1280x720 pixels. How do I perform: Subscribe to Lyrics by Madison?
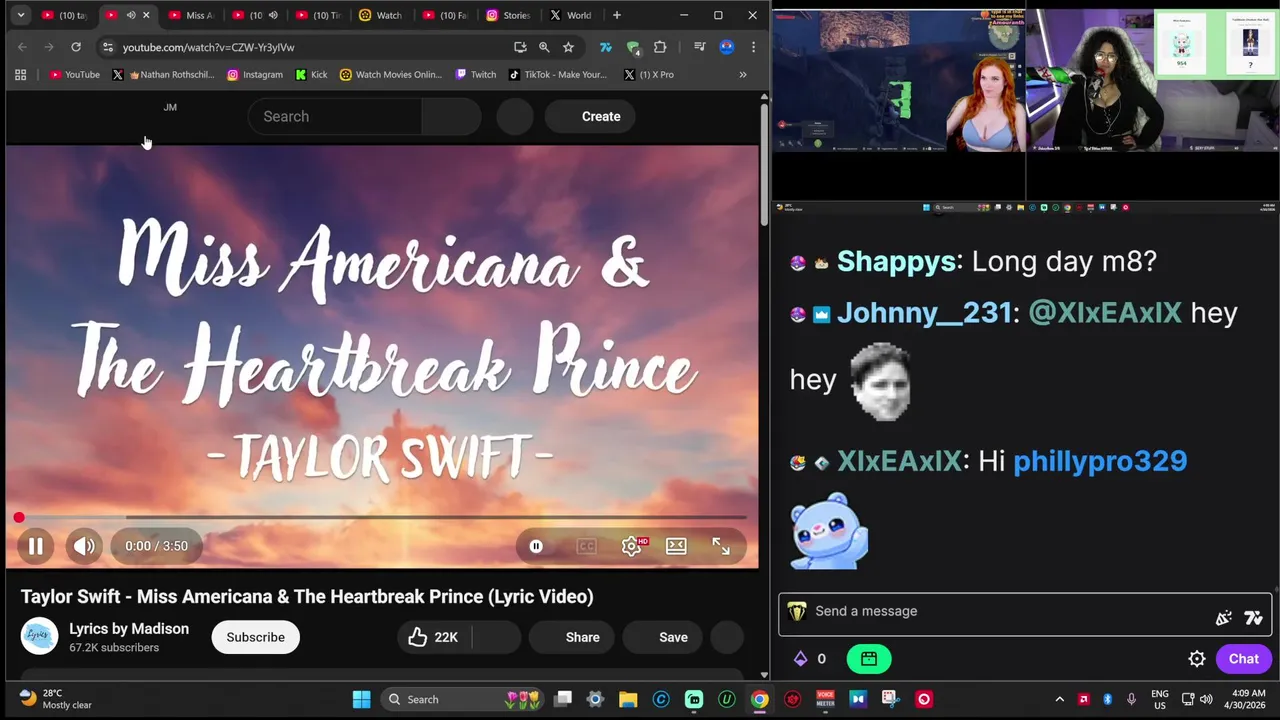(255, 637)
